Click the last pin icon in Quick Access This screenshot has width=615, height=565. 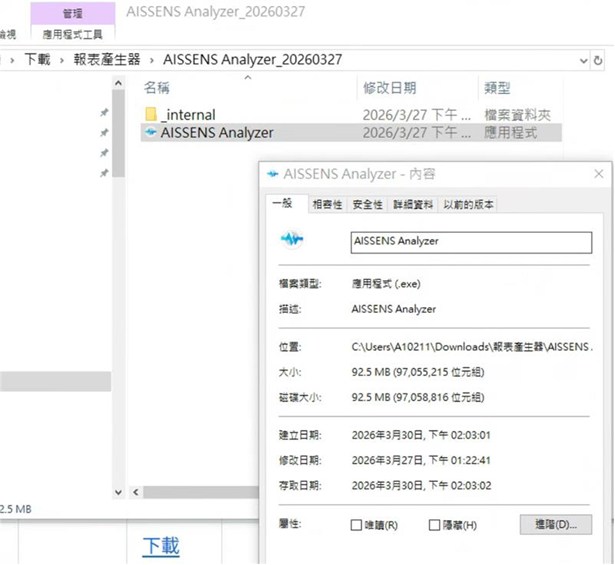pos(104,173)
